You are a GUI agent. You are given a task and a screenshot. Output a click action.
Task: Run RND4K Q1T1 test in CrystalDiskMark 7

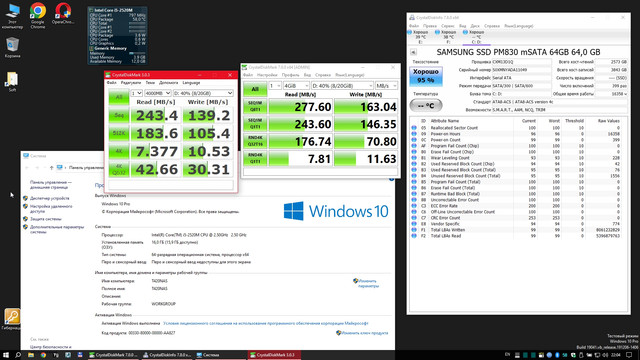click(255, 158)
